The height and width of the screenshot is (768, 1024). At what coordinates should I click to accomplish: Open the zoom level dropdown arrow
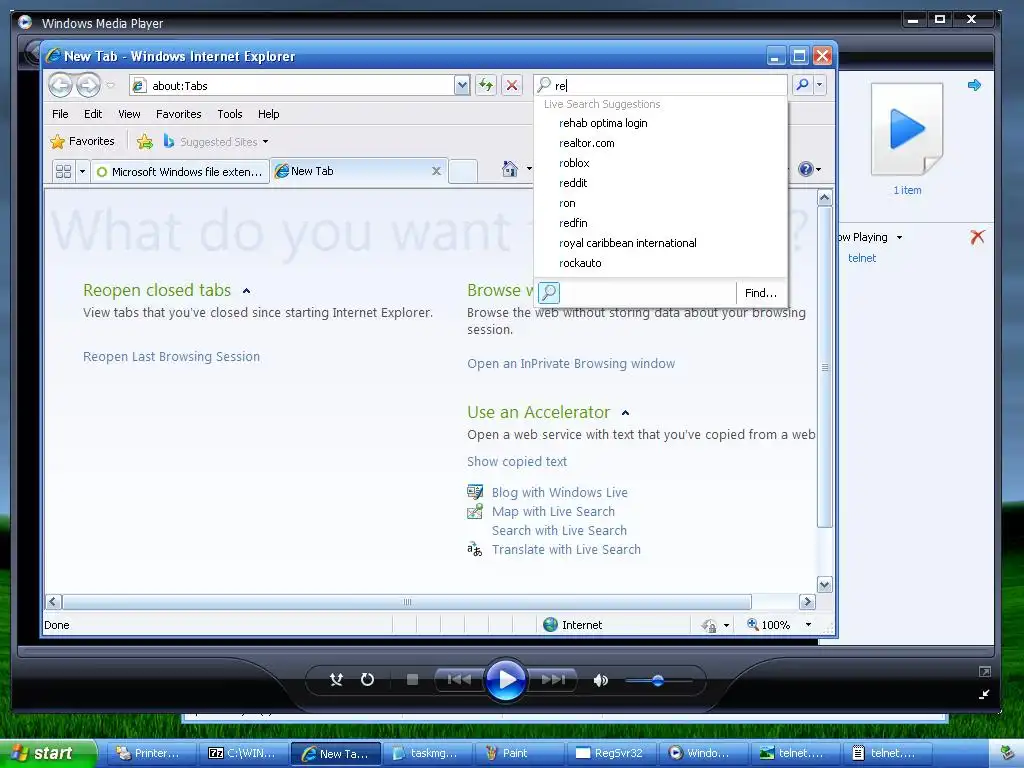pyautogui.click(x=808, y=625)
